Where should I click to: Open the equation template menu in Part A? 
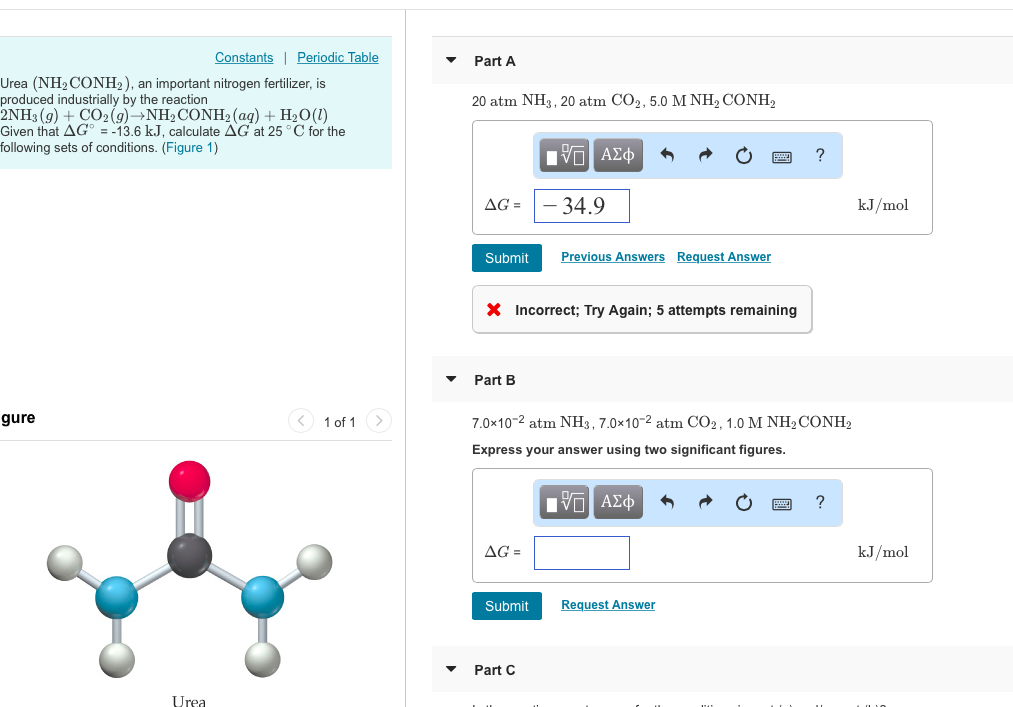pos(562,155)
